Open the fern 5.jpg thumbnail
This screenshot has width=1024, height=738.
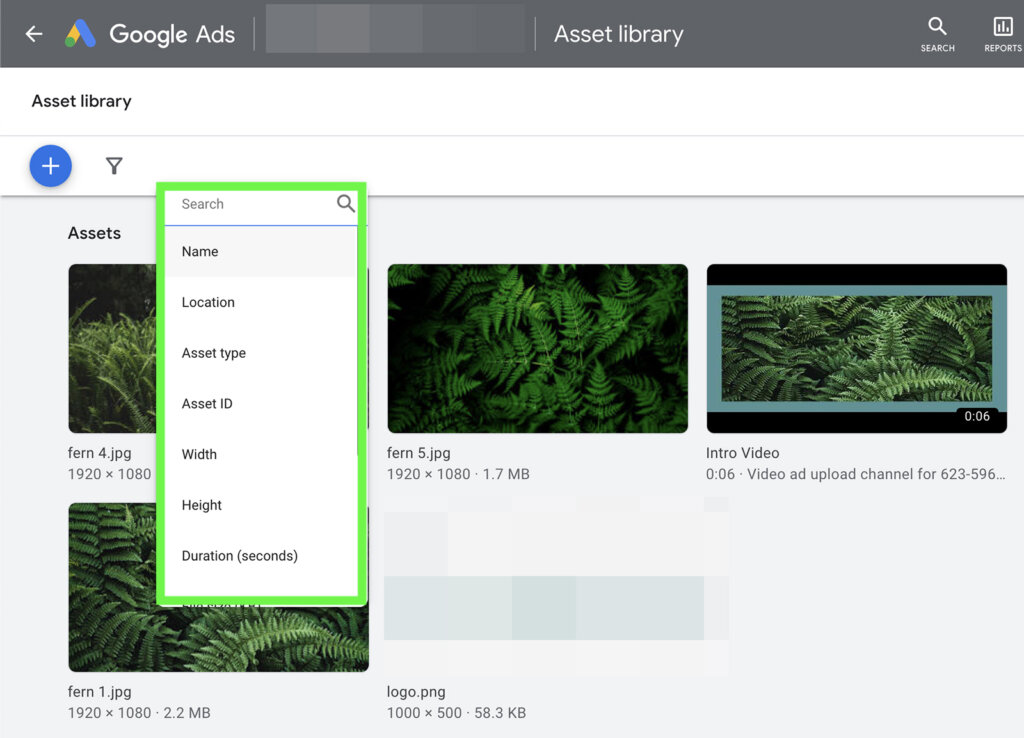click(537, 348)
